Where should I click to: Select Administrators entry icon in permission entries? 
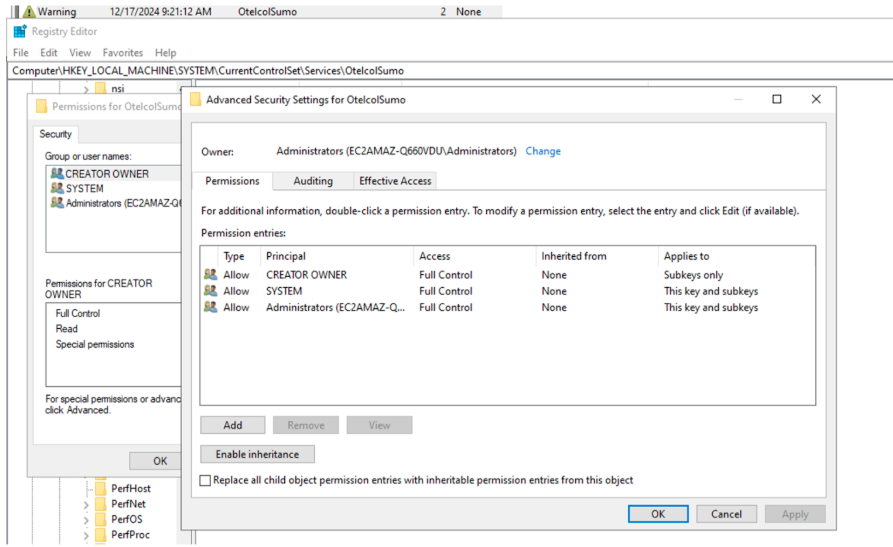pyautogui.click(x=210, y=308)
